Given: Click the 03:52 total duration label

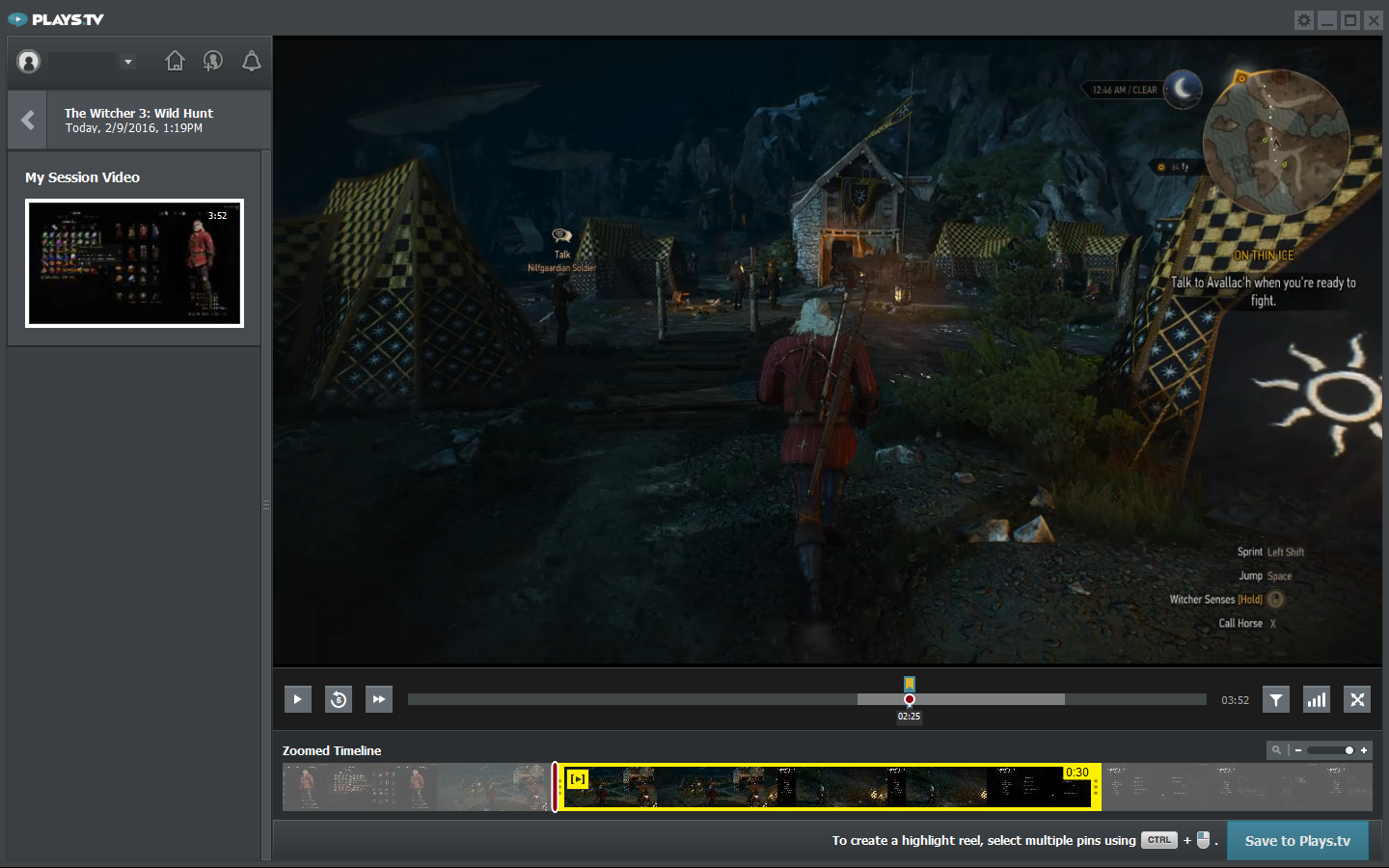Looking at the screenshot, I should [1235, 700].
